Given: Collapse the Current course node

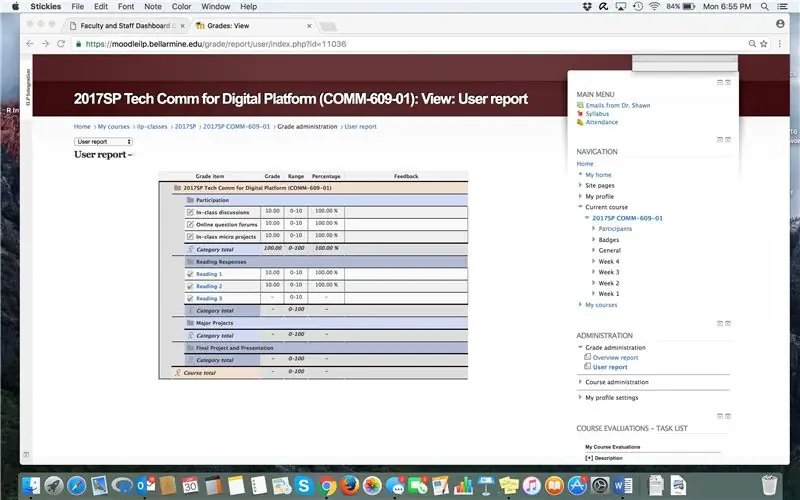Looking at the screenshot, I should coord(580,207).
